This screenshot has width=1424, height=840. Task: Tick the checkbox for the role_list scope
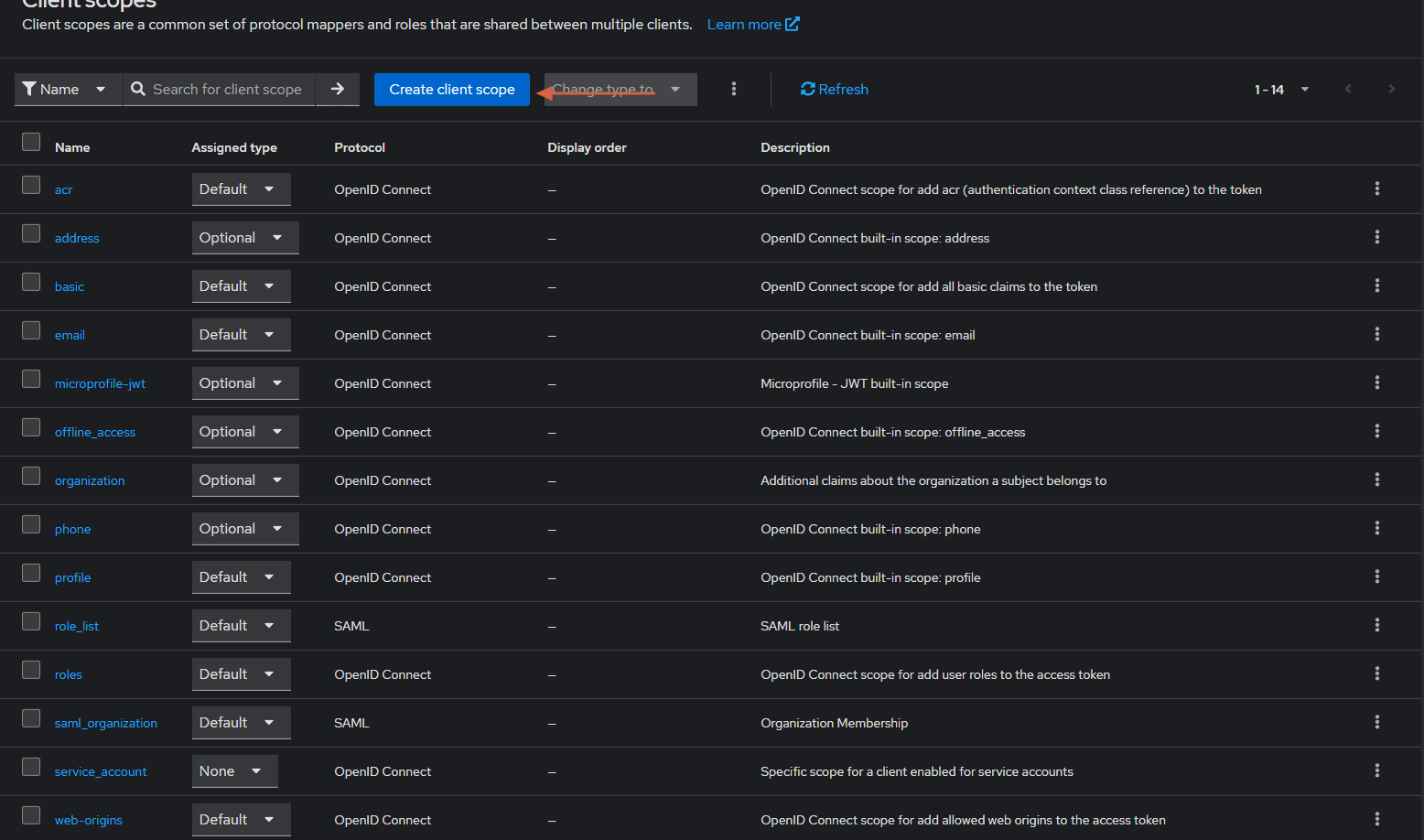pyautogui.click(x=31, y=621)
